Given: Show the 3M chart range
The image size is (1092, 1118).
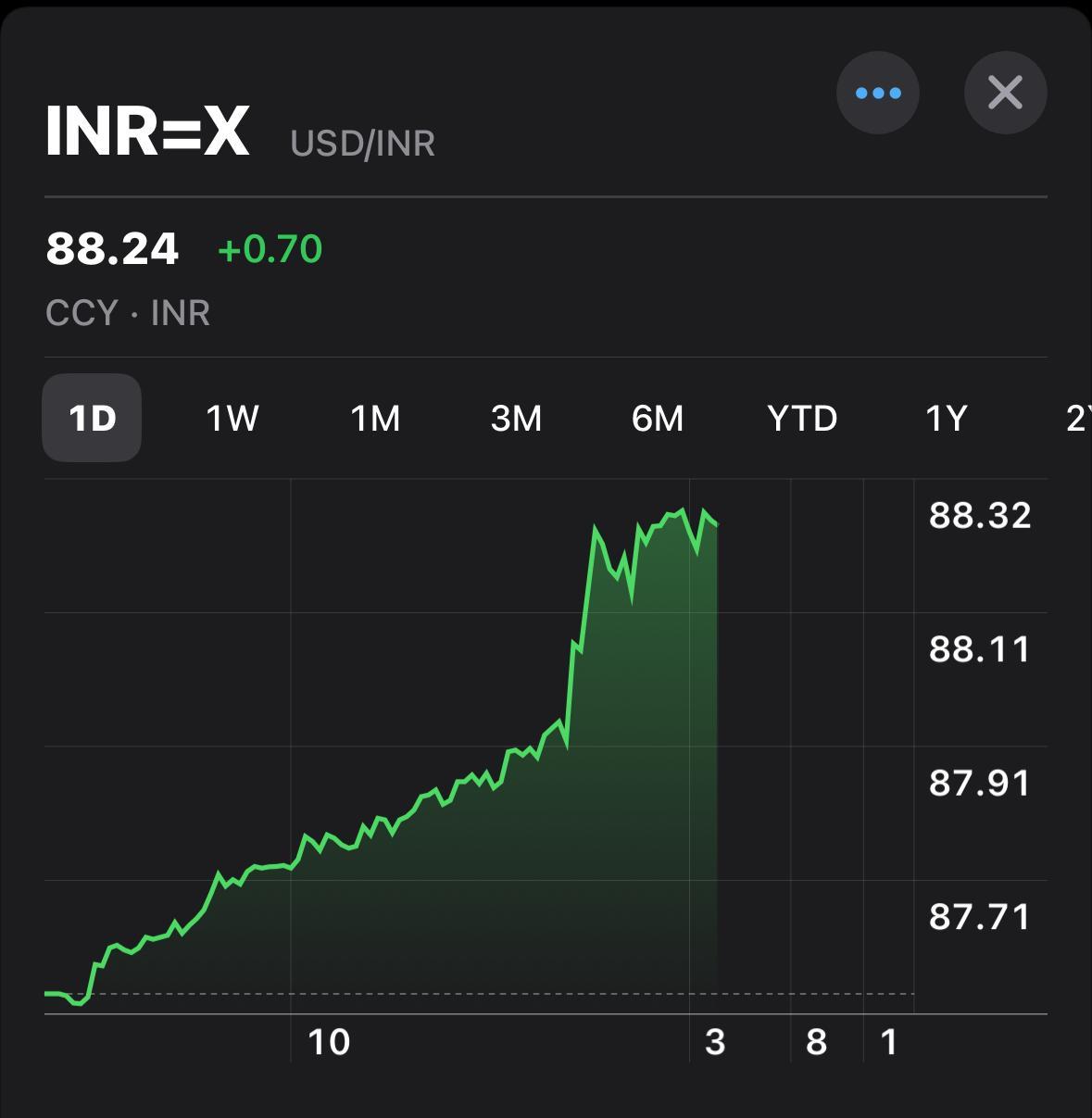Looking at the screenshot, I should (x=516, y=418).
